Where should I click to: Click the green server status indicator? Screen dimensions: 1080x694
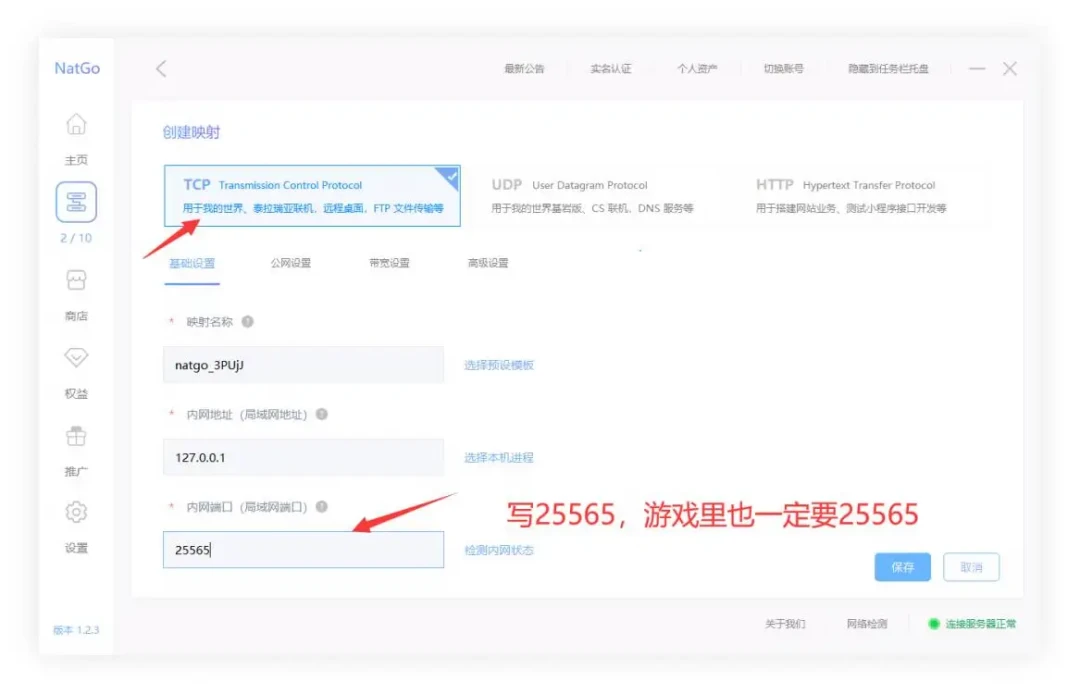933,624
